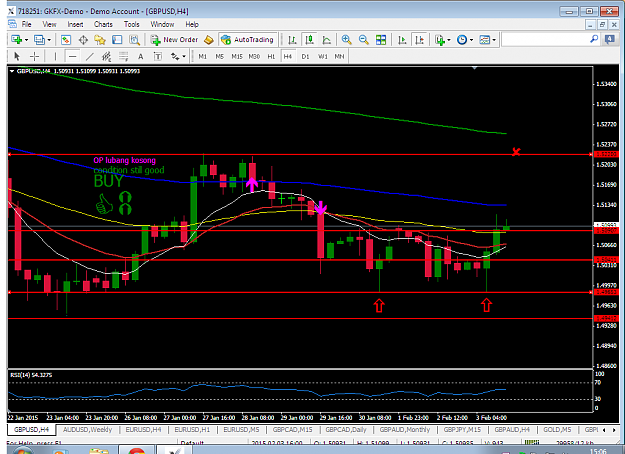Click the New Order button

click(175, 39)
